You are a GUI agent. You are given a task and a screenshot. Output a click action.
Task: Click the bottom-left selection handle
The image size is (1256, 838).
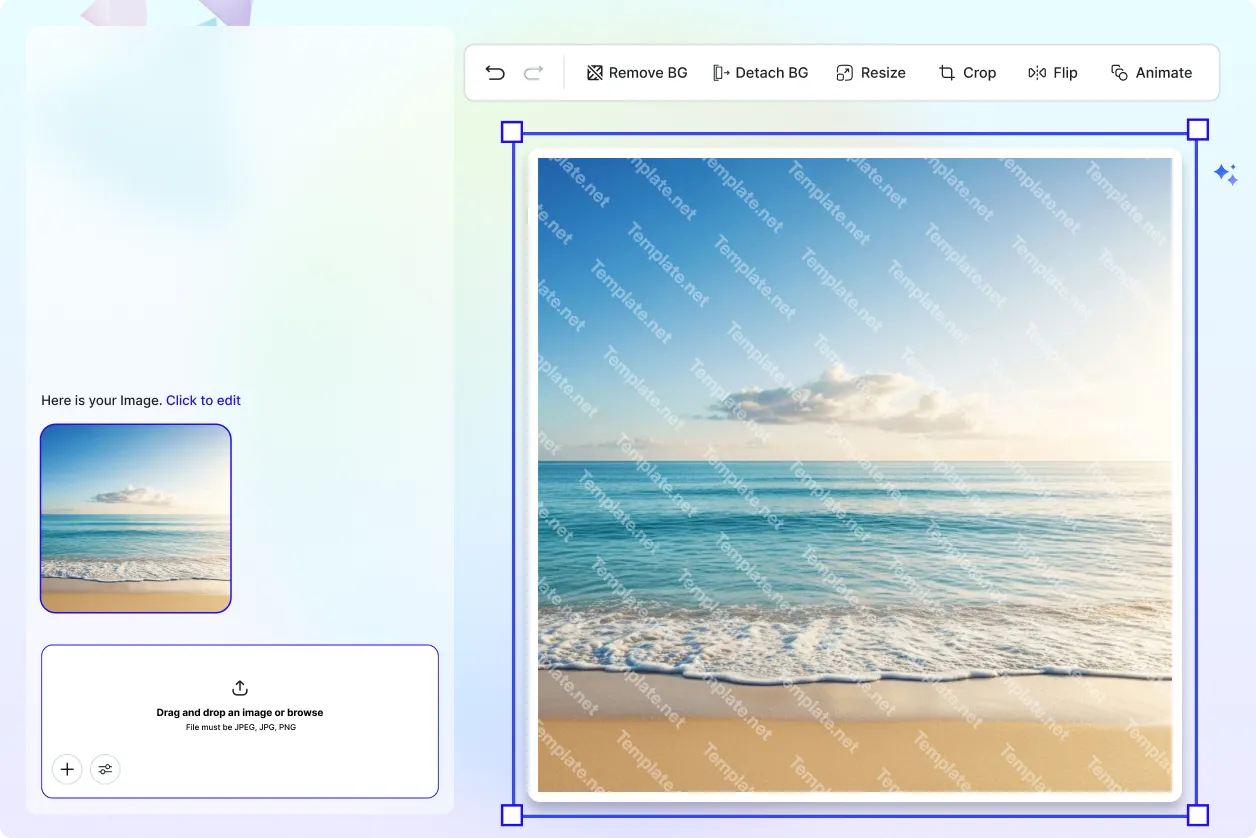pyautogui.click(x=511, y=815)
